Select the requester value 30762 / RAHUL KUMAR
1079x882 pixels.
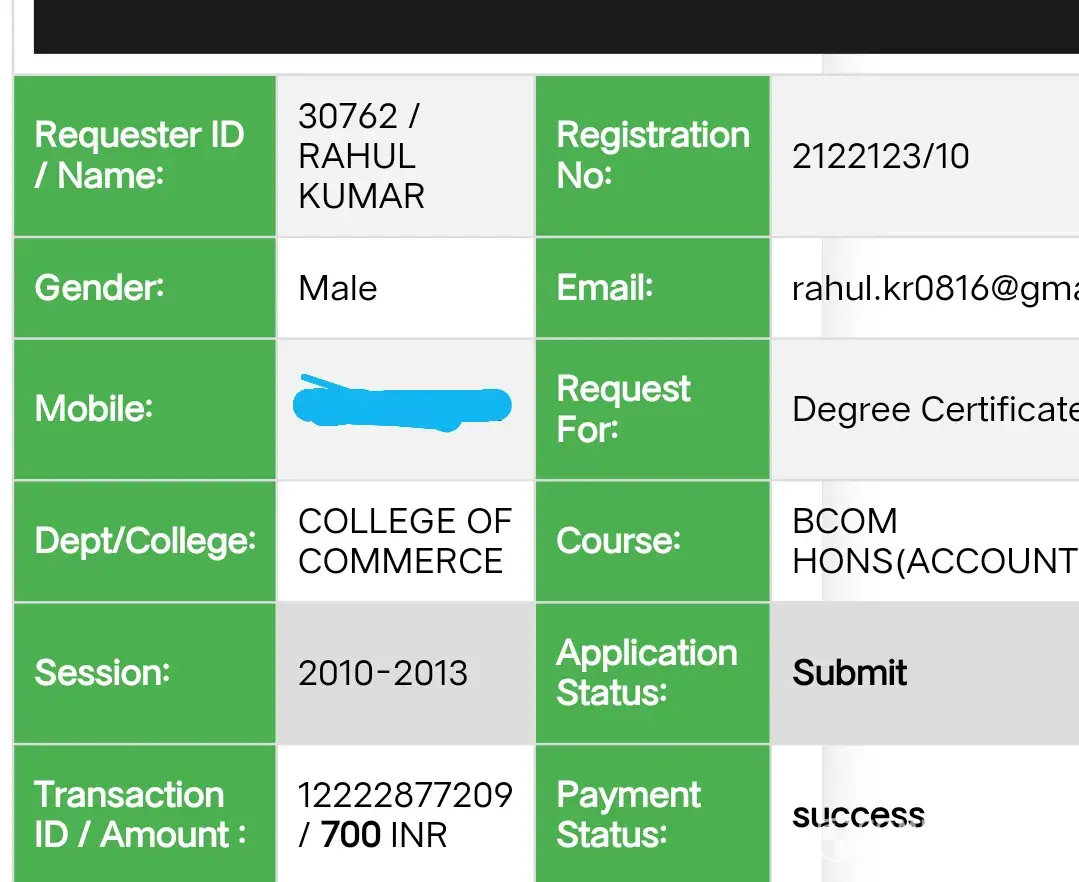[361, 156]
